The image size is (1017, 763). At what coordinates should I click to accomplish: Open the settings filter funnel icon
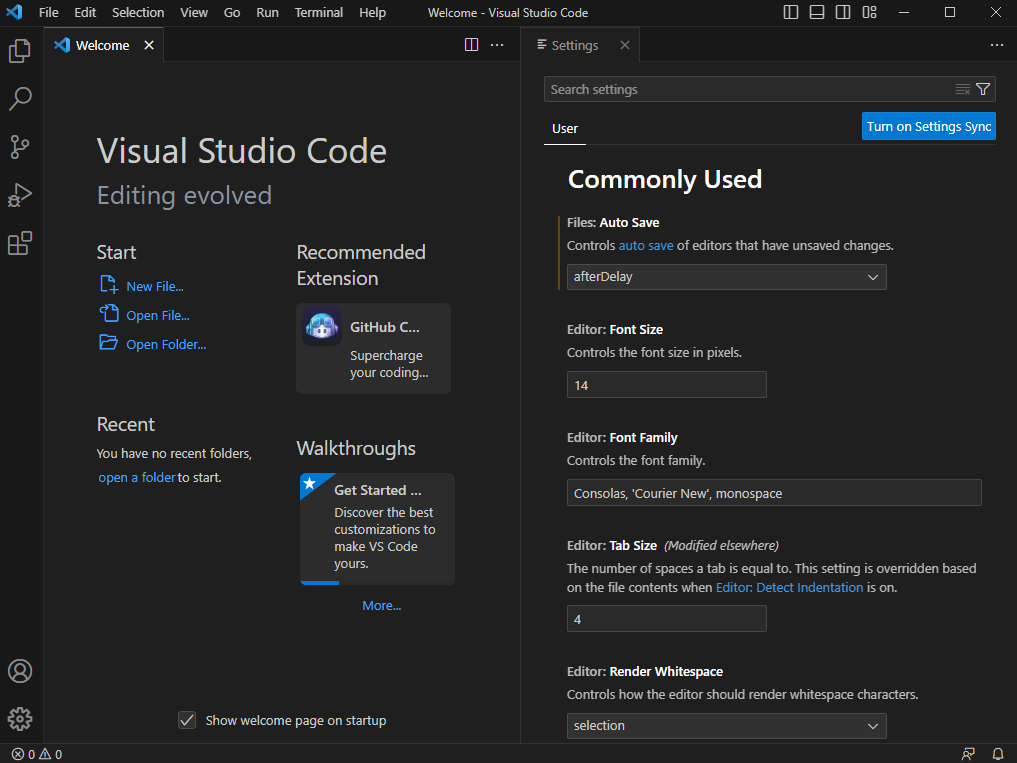[983, 90]
